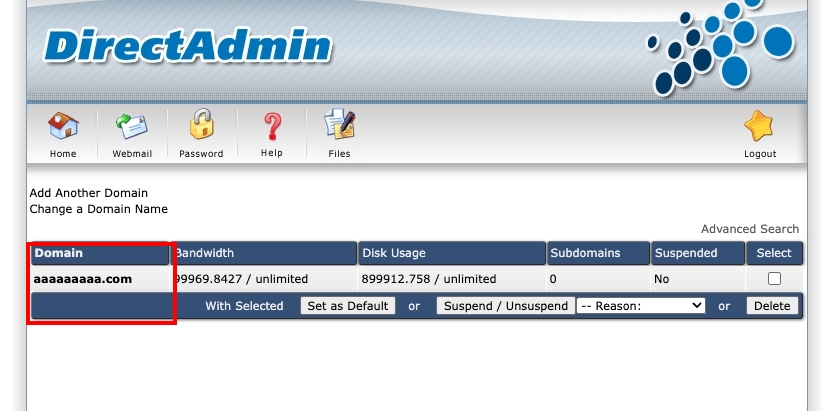Click the Files toolbar label

[339, 154]
